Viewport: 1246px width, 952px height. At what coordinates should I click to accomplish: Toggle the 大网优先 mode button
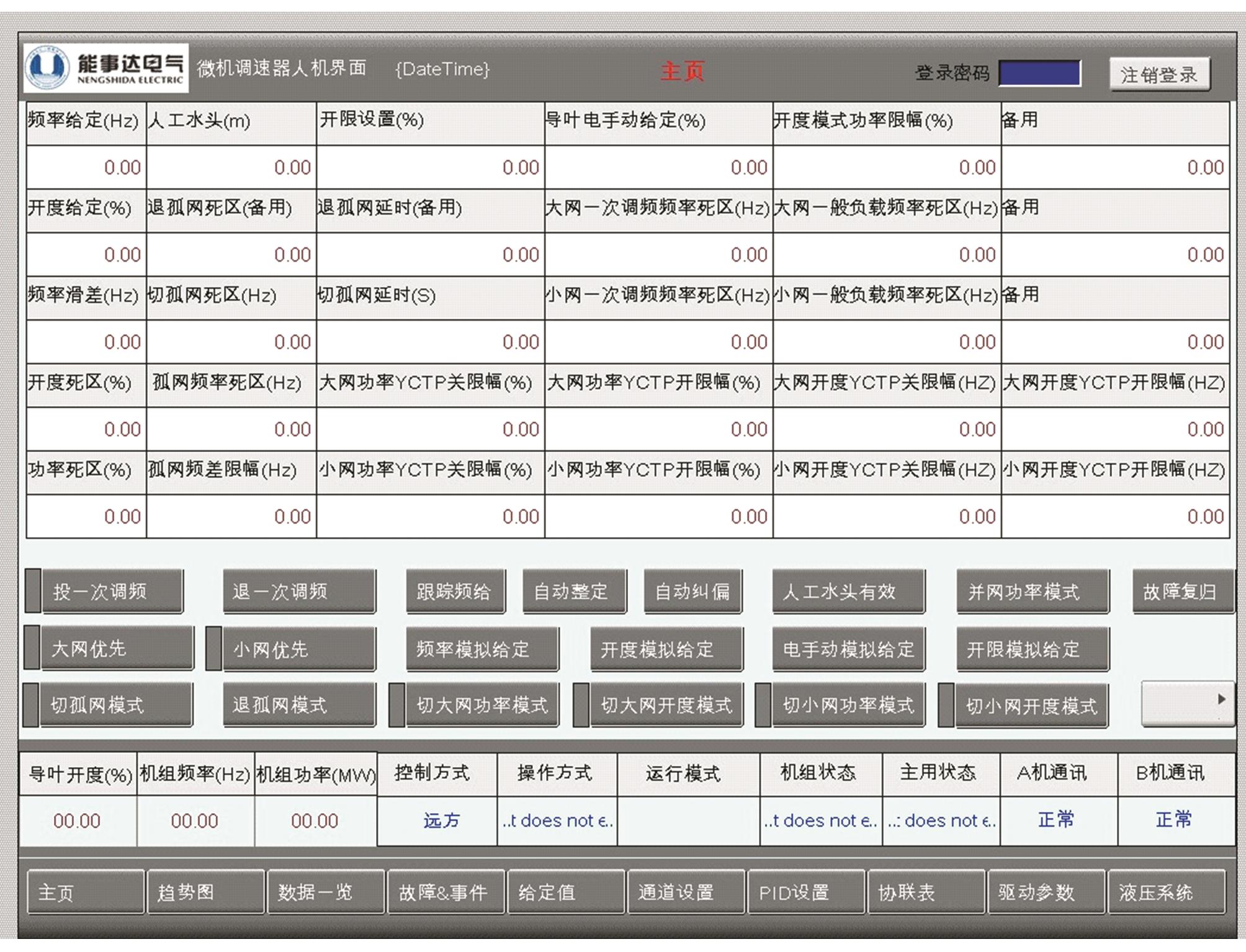pos(117,649)
